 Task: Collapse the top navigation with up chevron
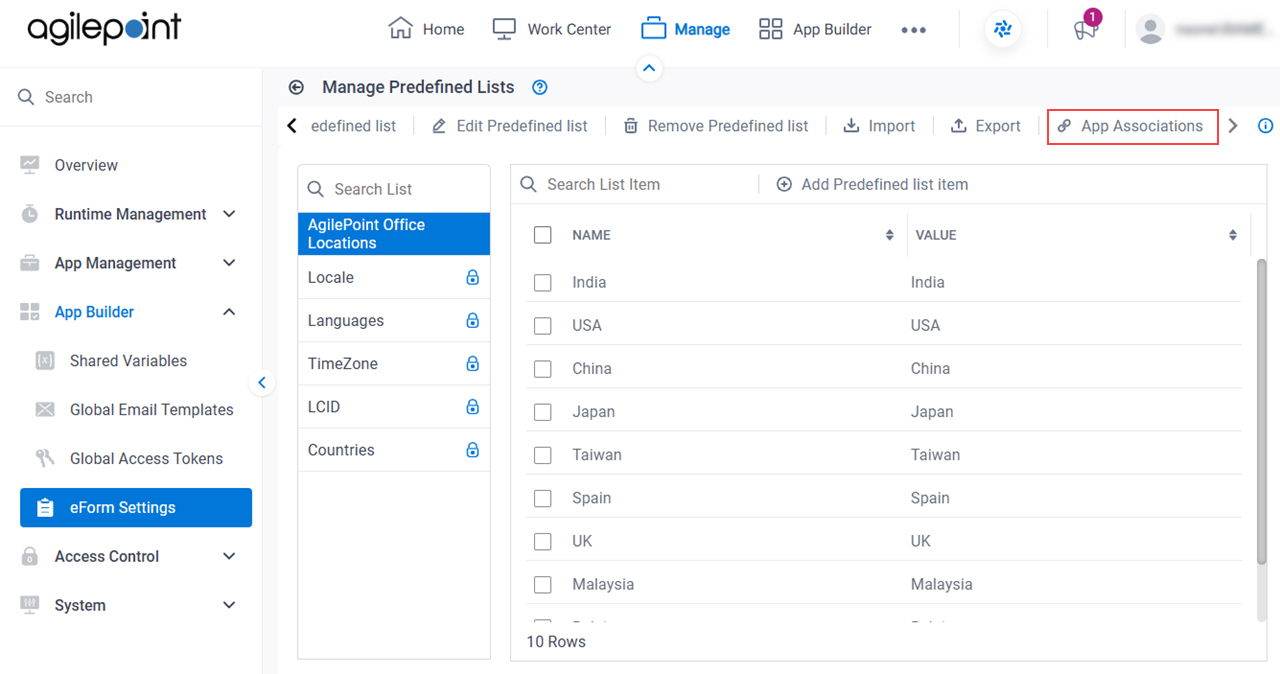[649, 68]
